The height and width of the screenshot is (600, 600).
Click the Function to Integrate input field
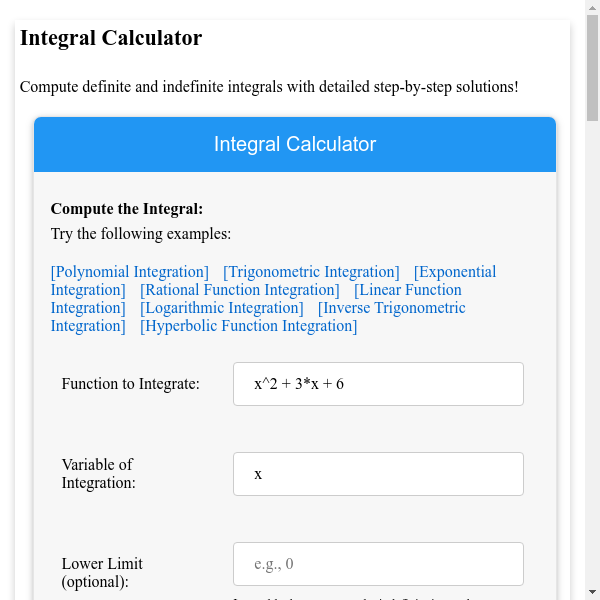pos(378,384)
